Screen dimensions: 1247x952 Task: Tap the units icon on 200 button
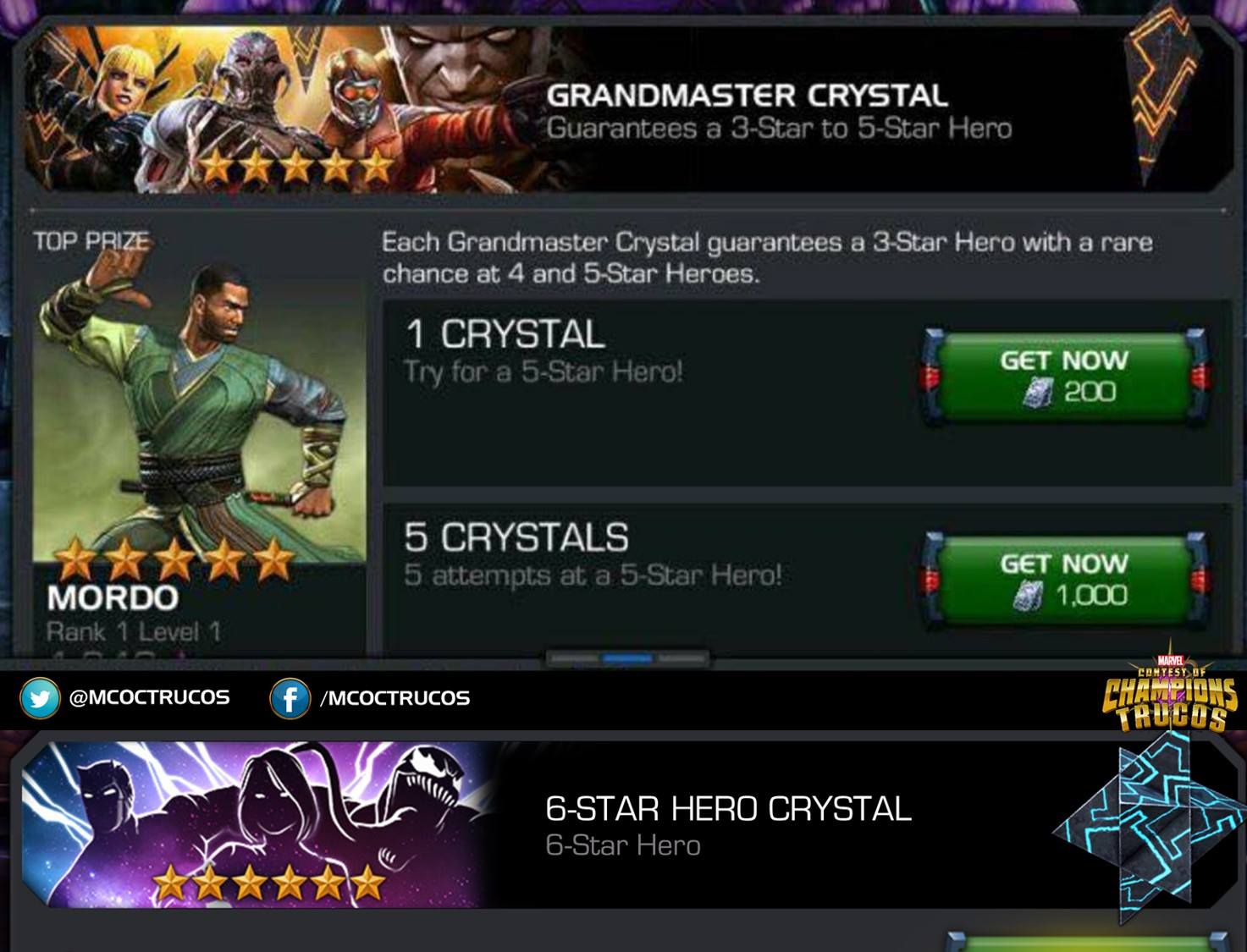(1037, 393)
